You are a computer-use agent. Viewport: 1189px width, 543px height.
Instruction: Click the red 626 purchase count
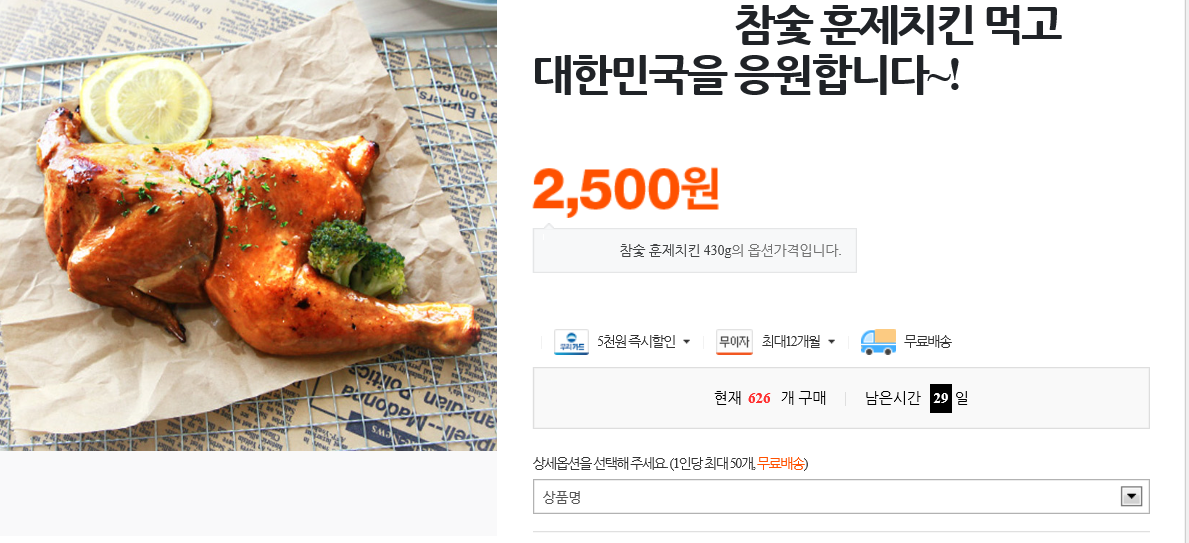tap(759, 399)
